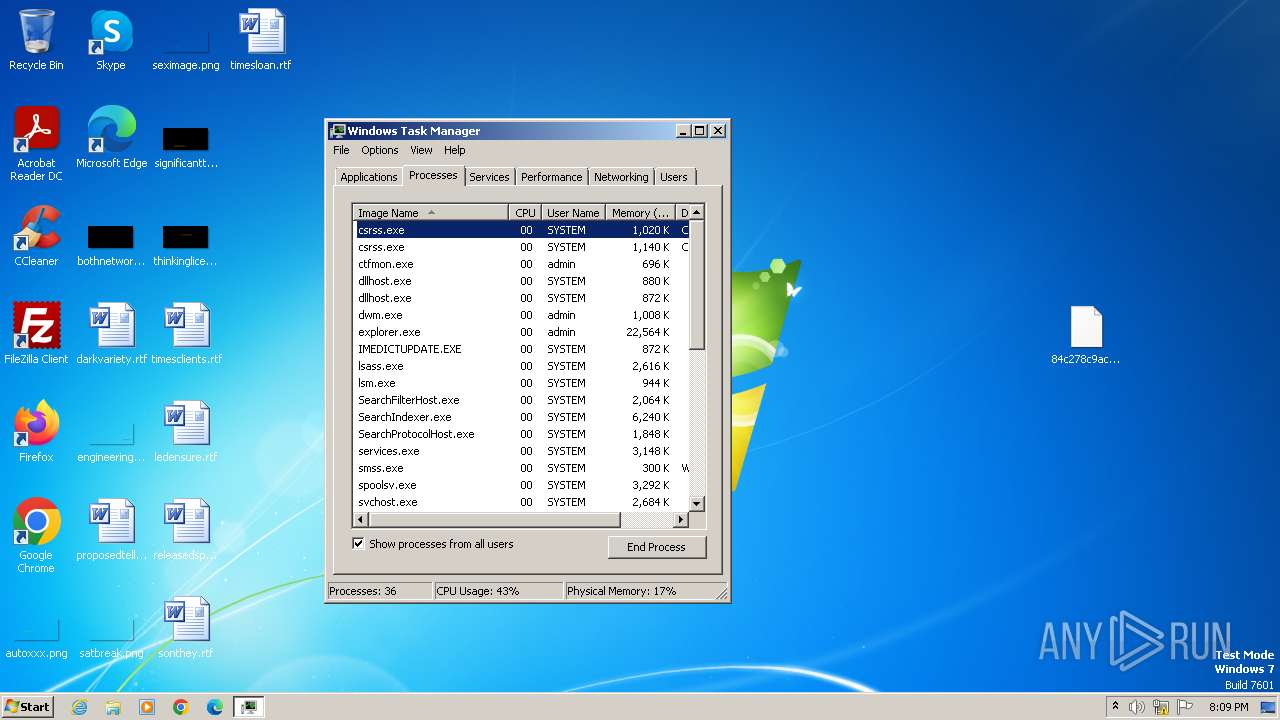Click the process list scroll up arrow
Screen dimensions: 1280x720
tap(697, 212)
